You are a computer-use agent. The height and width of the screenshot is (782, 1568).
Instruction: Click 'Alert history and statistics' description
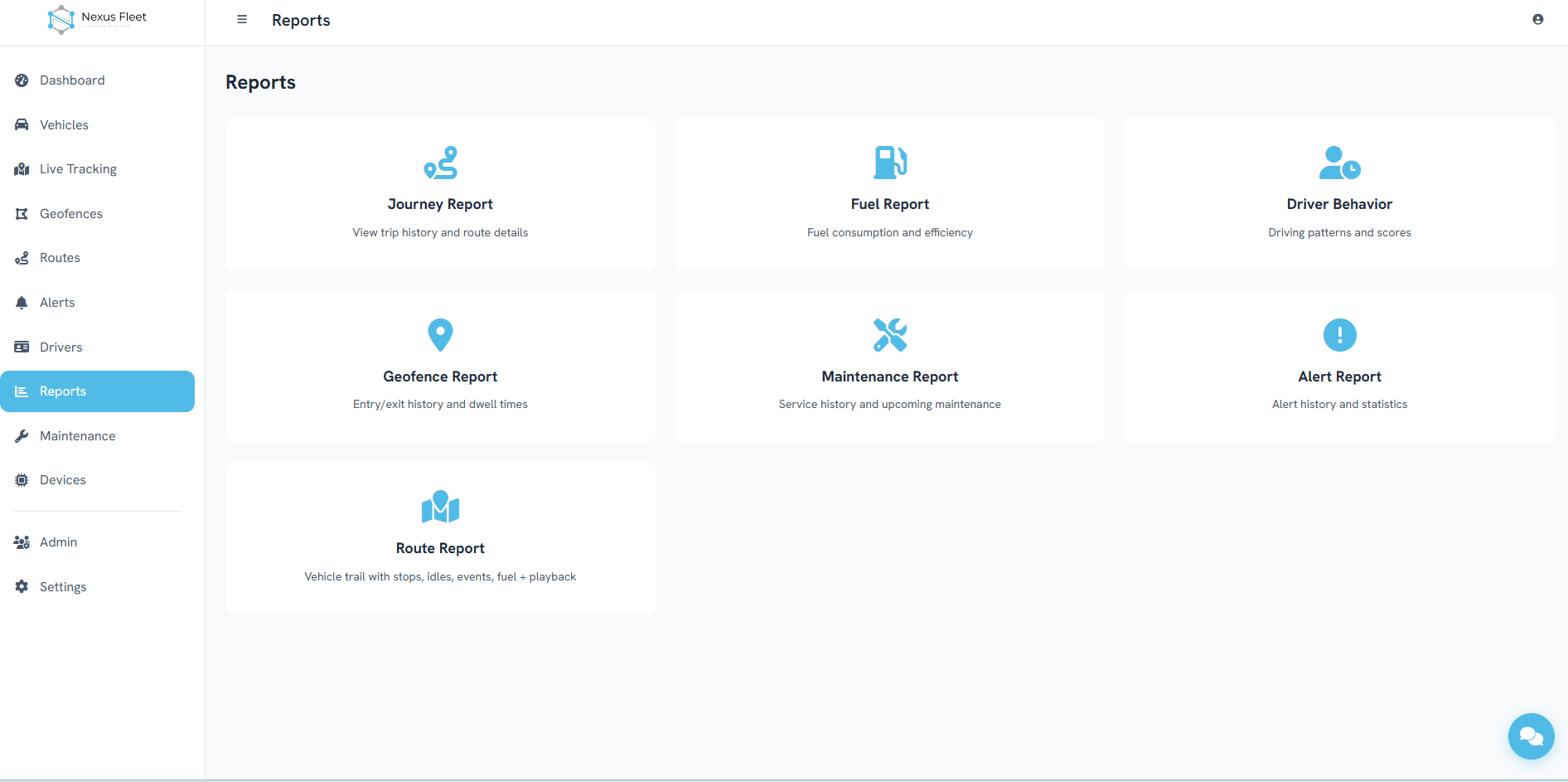tap(1339, 405)
